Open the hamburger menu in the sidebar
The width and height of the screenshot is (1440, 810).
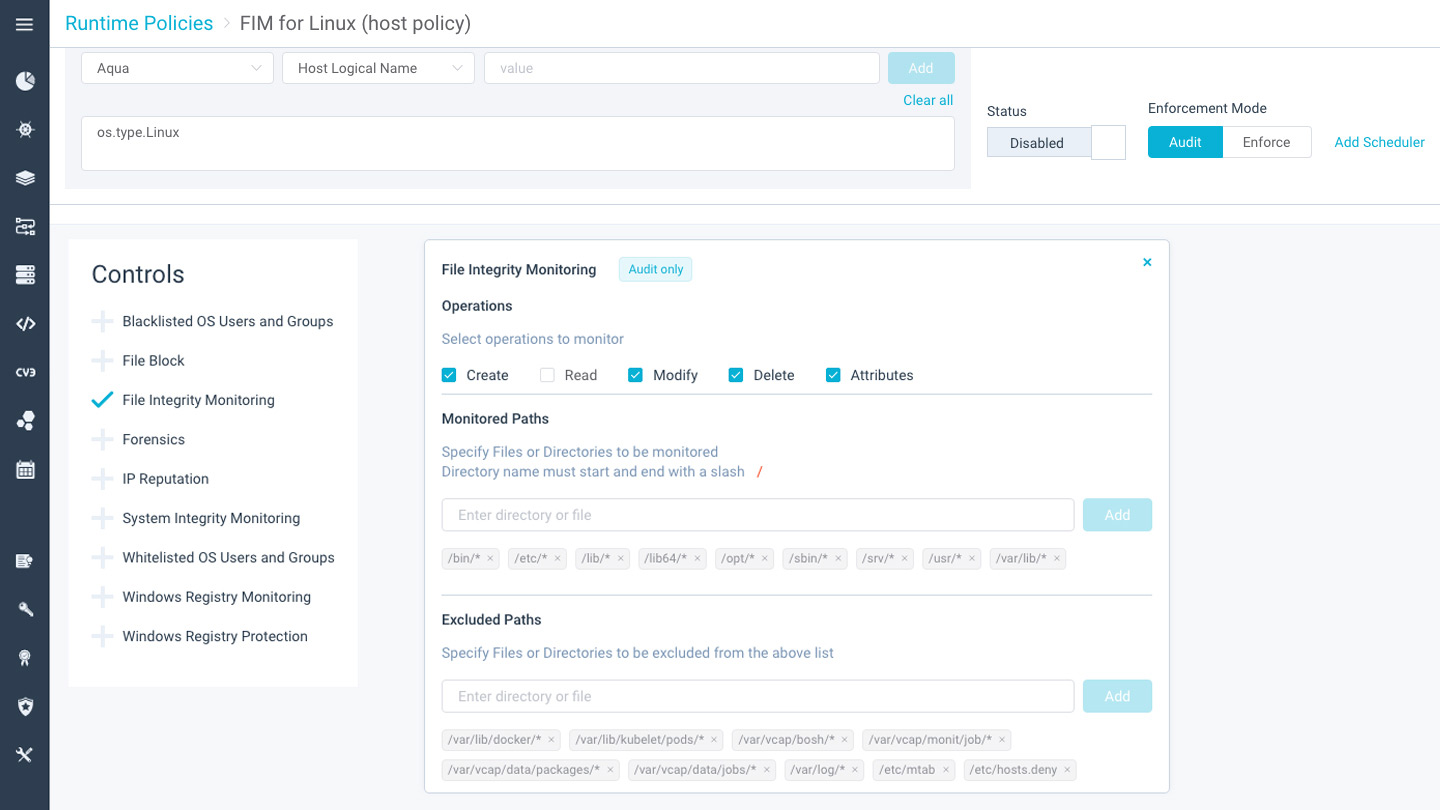(x=24, y=24)
